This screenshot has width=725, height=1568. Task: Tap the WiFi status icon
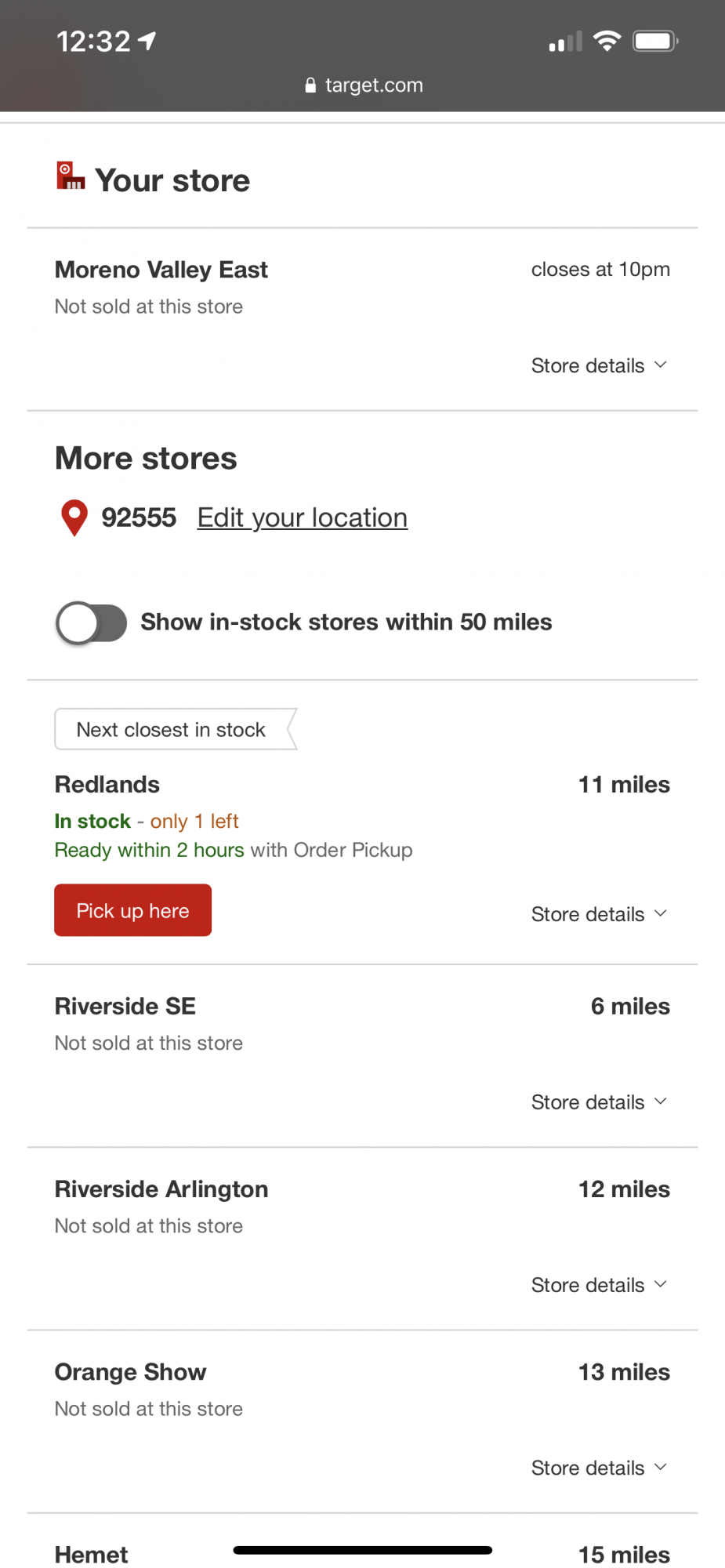coord(607,41)
